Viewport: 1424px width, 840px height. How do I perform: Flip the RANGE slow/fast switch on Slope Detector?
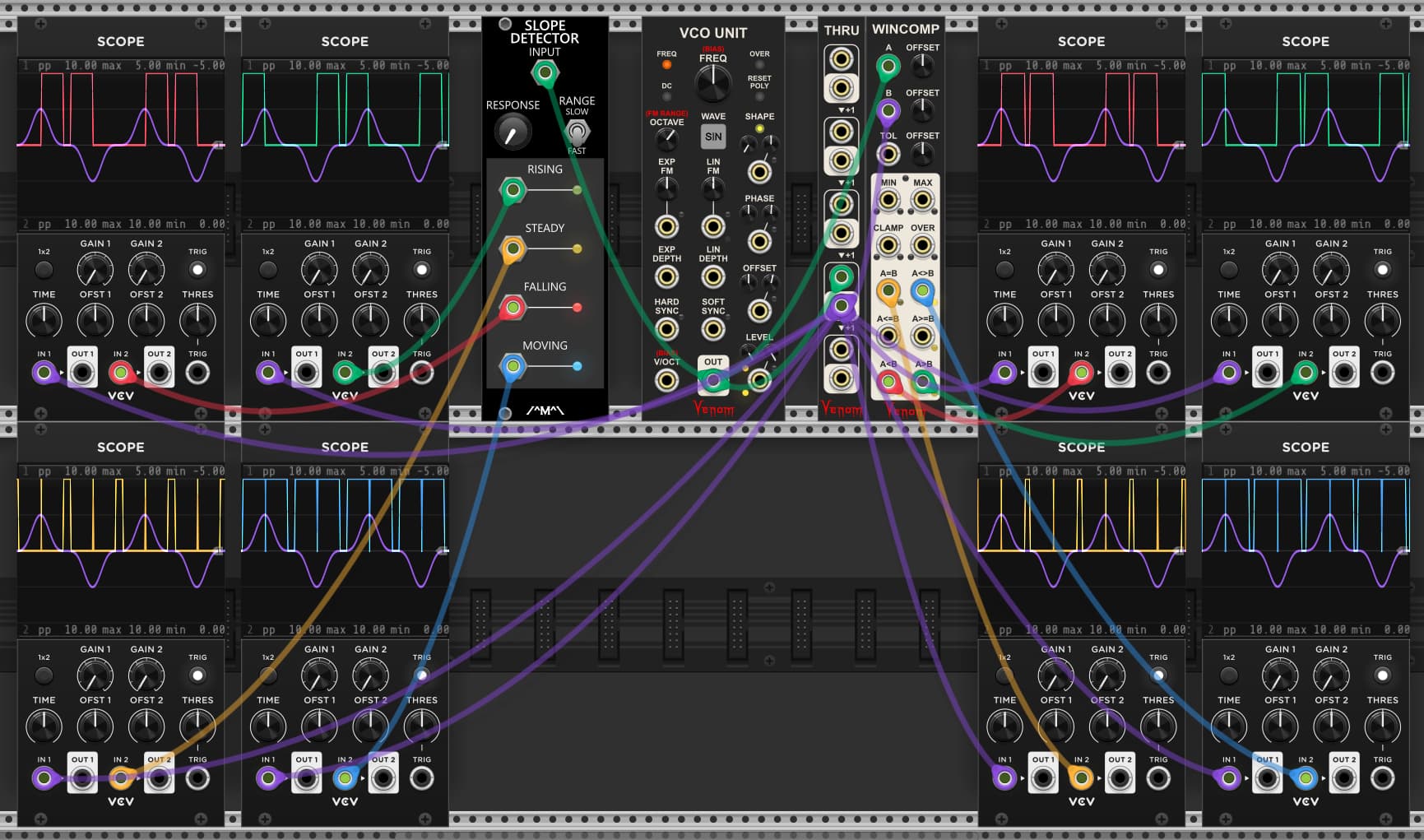pos(577,132)
